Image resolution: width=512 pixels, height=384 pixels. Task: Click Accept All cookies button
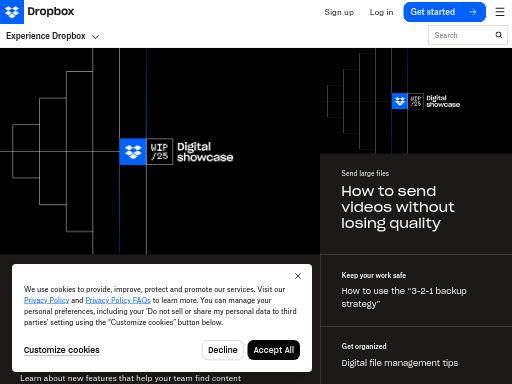274,350
